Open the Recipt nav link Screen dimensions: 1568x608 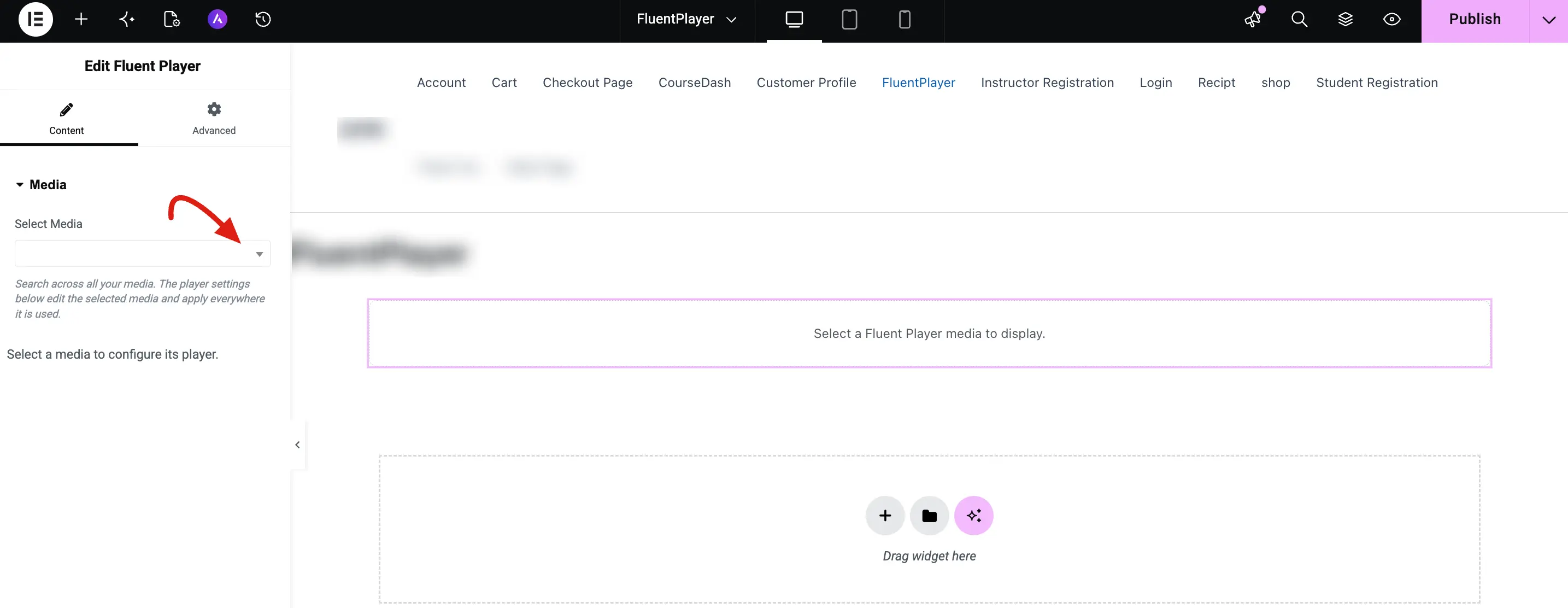pyautogui.click(x=1216, y=82)
